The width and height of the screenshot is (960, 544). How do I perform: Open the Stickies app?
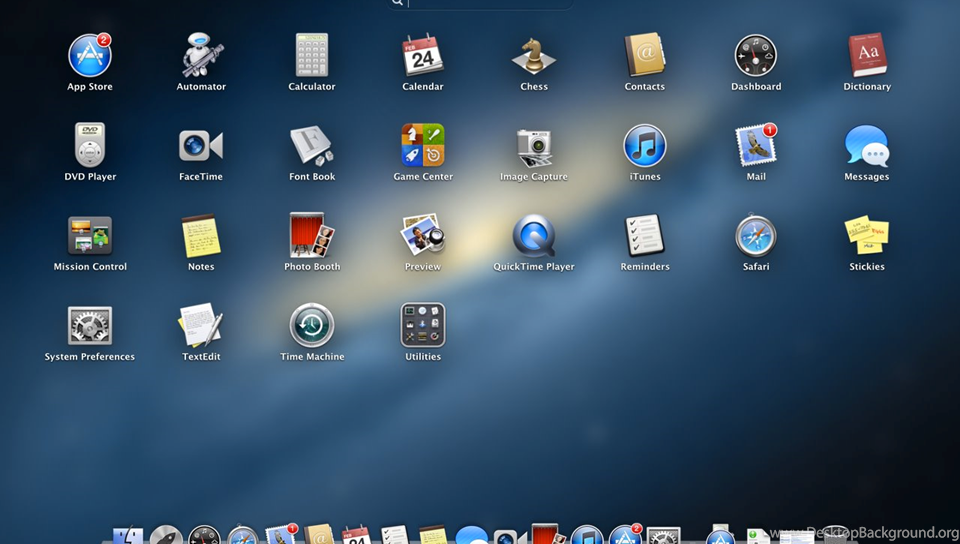point(867,236)
